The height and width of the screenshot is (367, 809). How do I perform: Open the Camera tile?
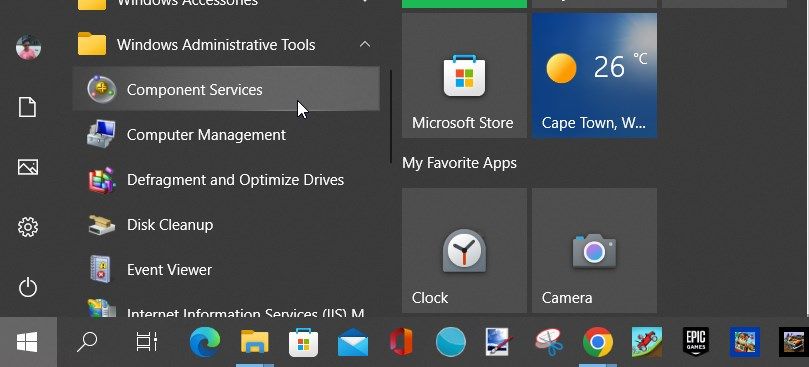tap(594, 250)
